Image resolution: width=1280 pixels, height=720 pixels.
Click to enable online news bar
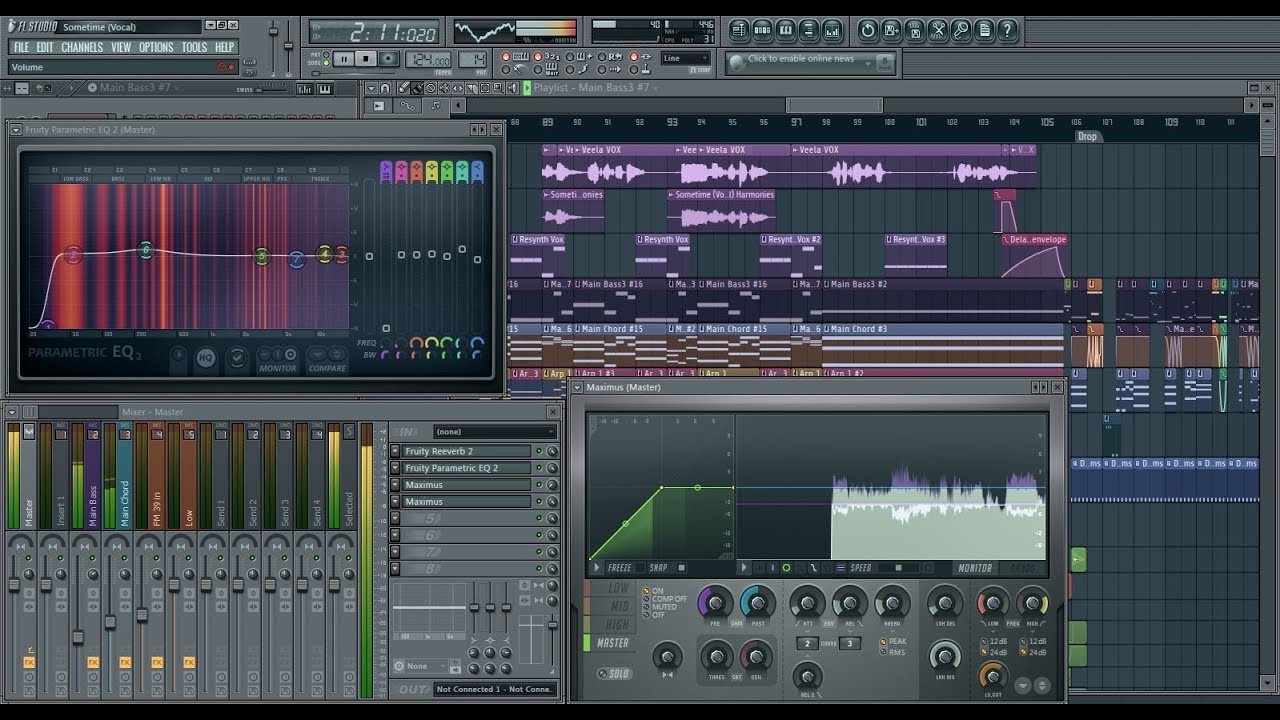(810, 61)
